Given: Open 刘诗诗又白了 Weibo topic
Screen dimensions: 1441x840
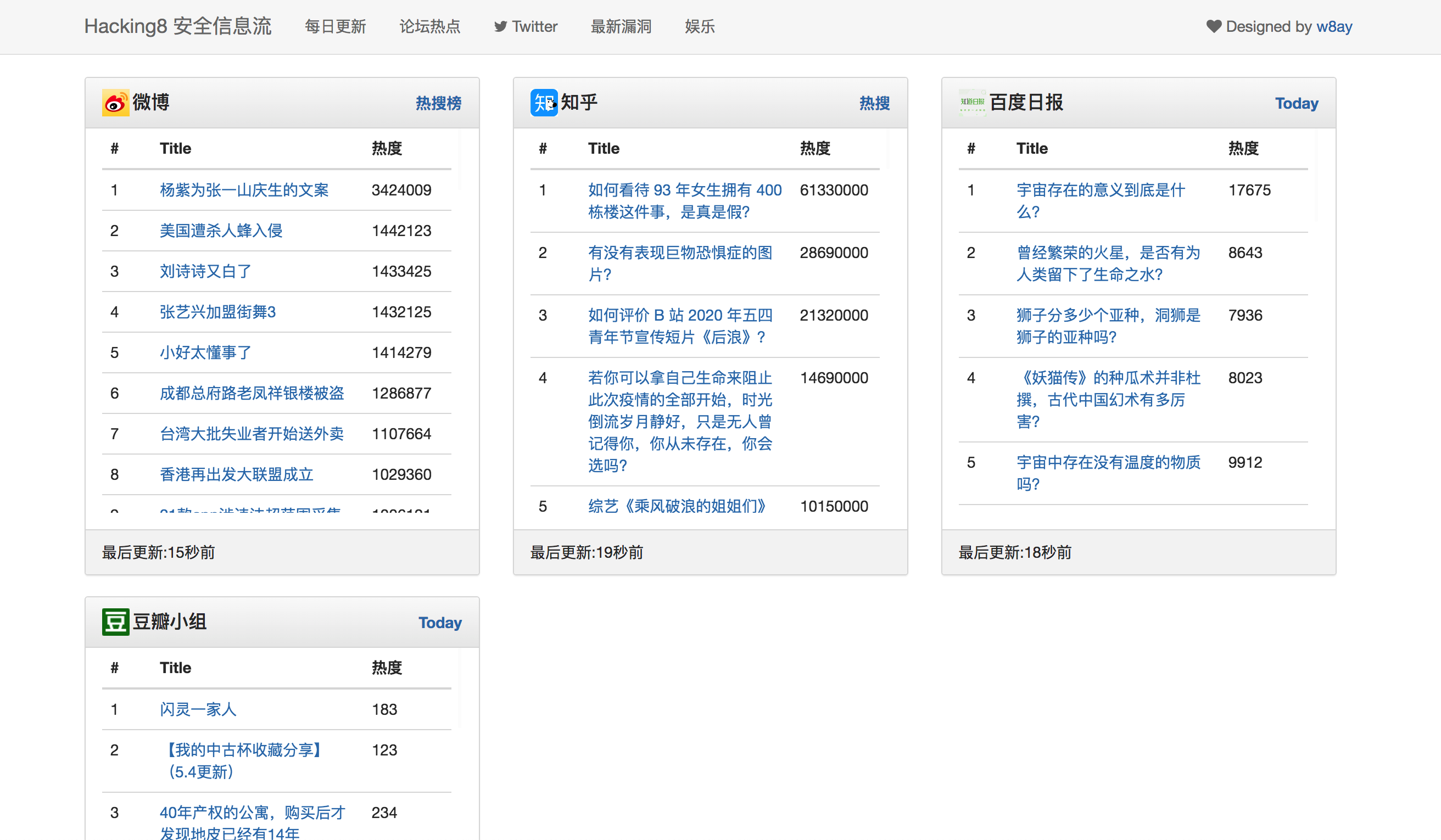Looking at the screenshot, I should pyautogui.click(x=206, y=272).
